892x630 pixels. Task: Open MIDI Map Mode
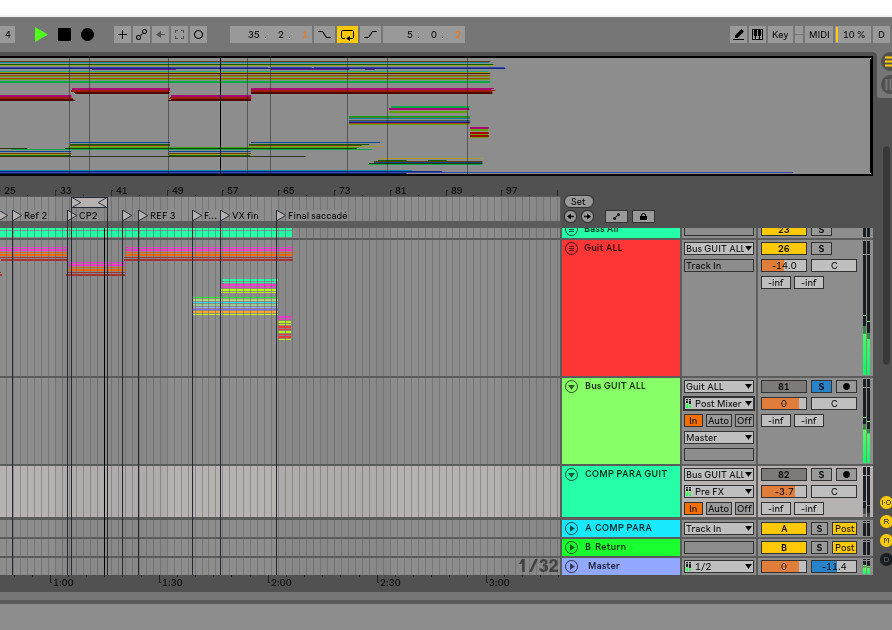pyautogui.click(x=819, y=35)
